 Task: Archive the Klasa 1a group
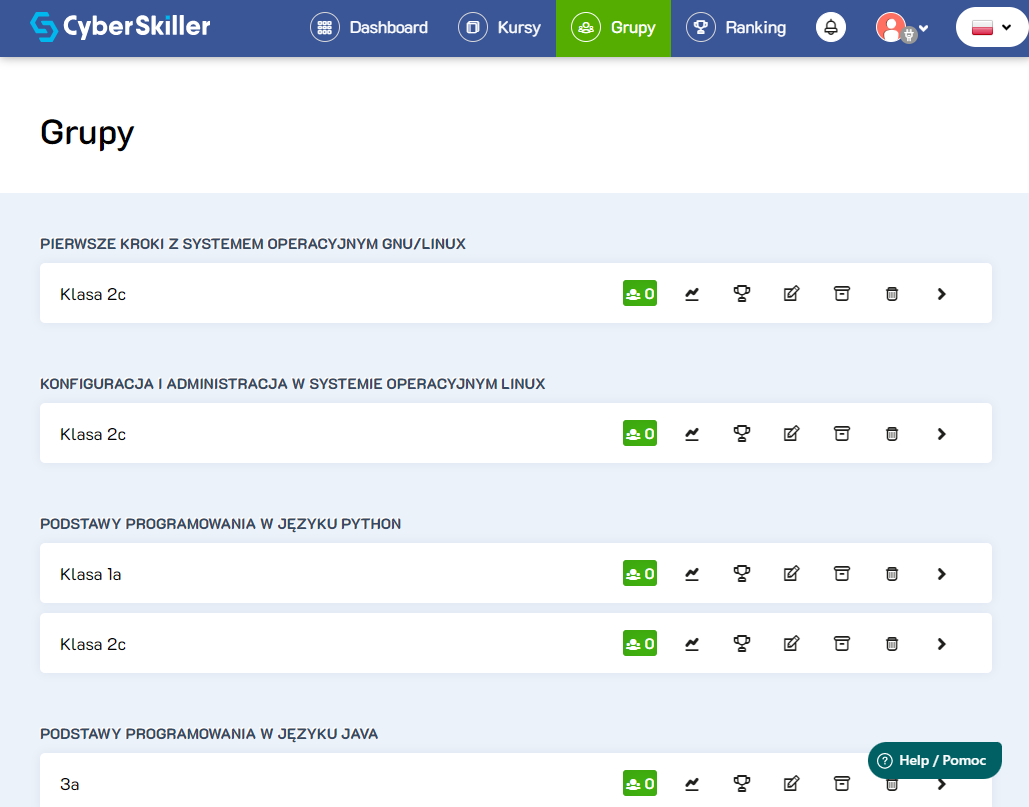[842, 574]
